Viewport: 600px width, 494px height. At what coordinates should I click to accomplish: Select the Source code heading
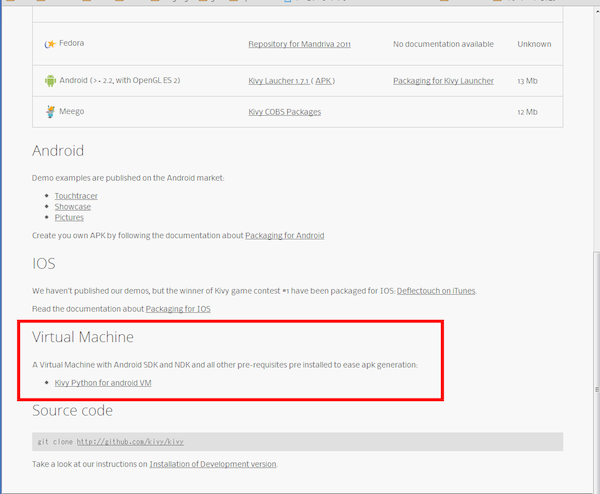click(x=72, y=410)
